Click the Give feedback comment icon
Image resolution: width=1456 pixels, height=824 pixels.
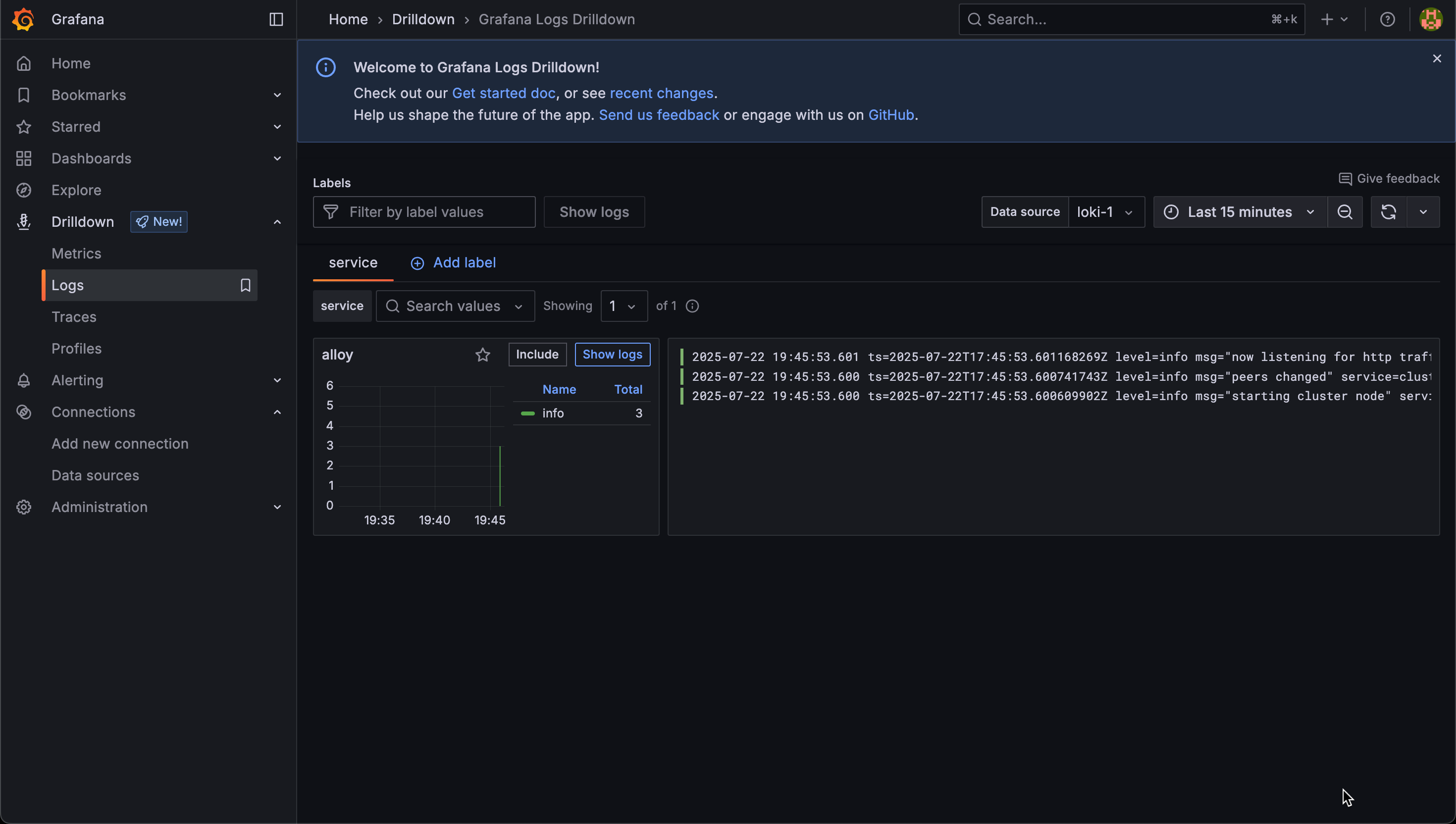click(x=1346, y=179)
